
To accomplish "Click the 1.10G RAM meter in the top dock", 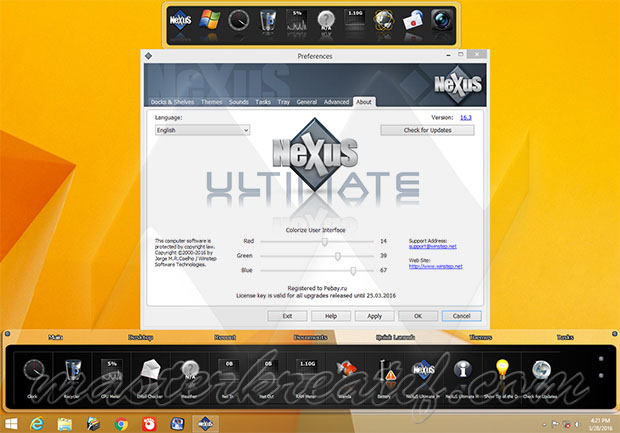I will (355, 20).
